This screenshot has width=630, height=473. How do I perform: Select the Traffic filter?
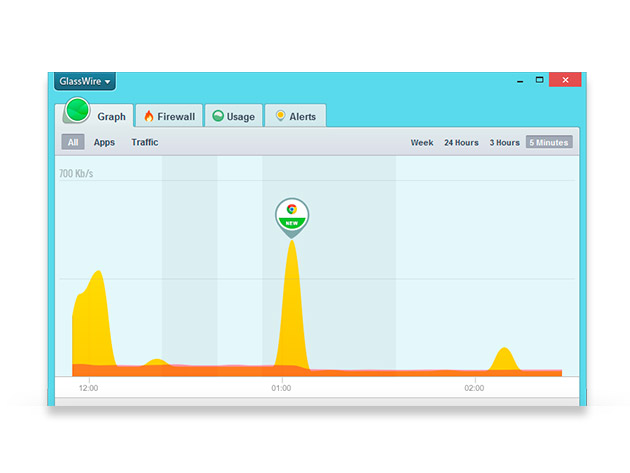tap(145, 142)
